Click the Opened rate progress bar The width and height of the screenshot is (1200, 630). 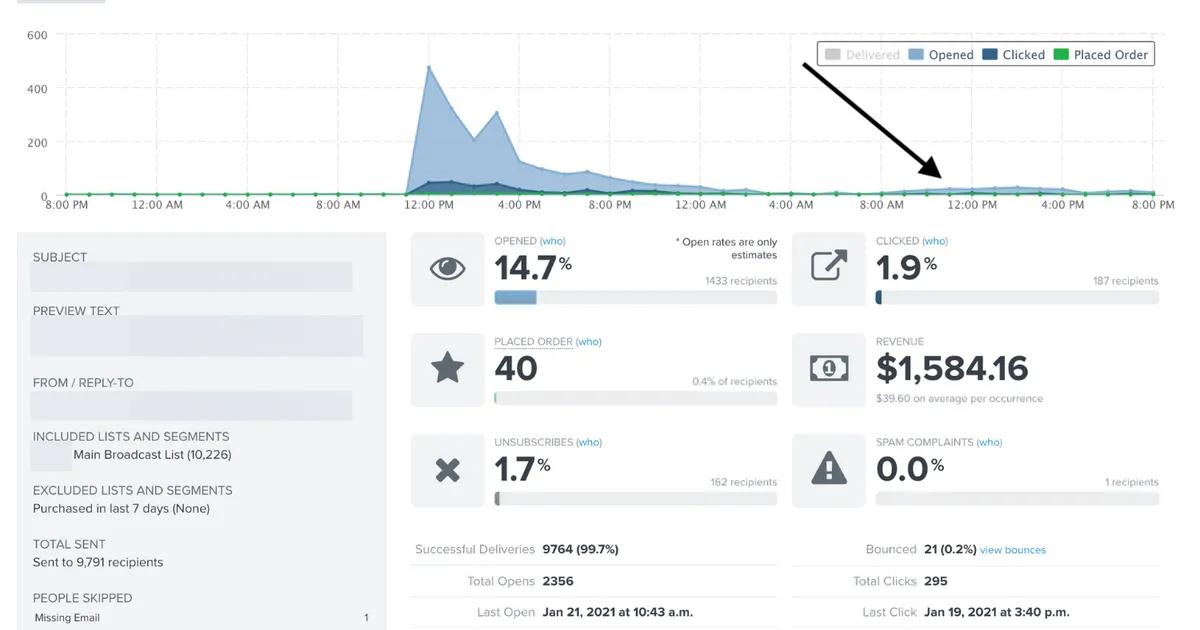[635, 297]
